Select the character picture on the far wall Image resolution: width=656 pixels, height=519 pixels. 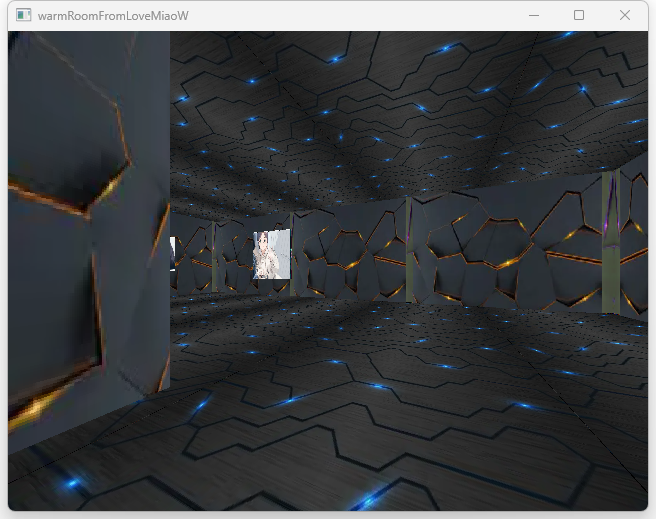click(272, 254)
